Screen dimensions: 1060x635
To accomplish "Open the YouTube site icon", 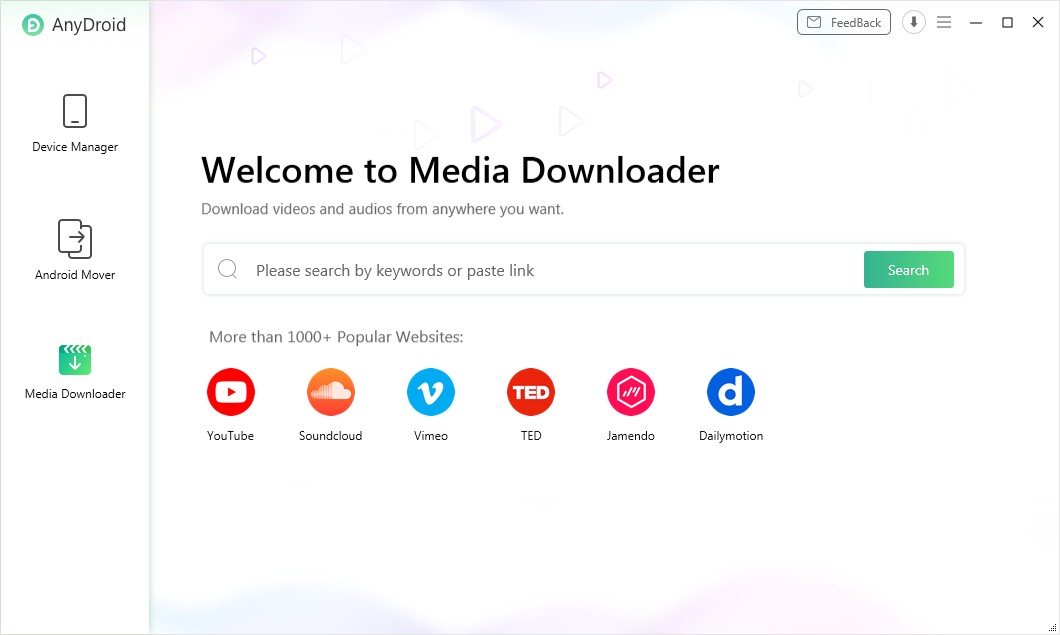I will [x=230, y=392].
